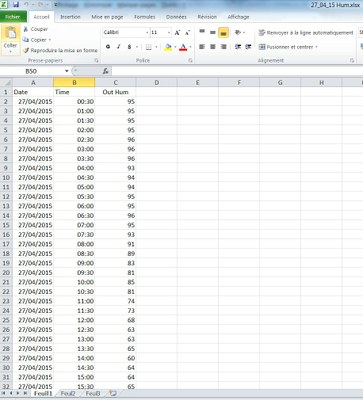The height and width of the screenshot is (400, 363).
Task: Toggle underline (S) formatting
Action: tap(129, 47)
